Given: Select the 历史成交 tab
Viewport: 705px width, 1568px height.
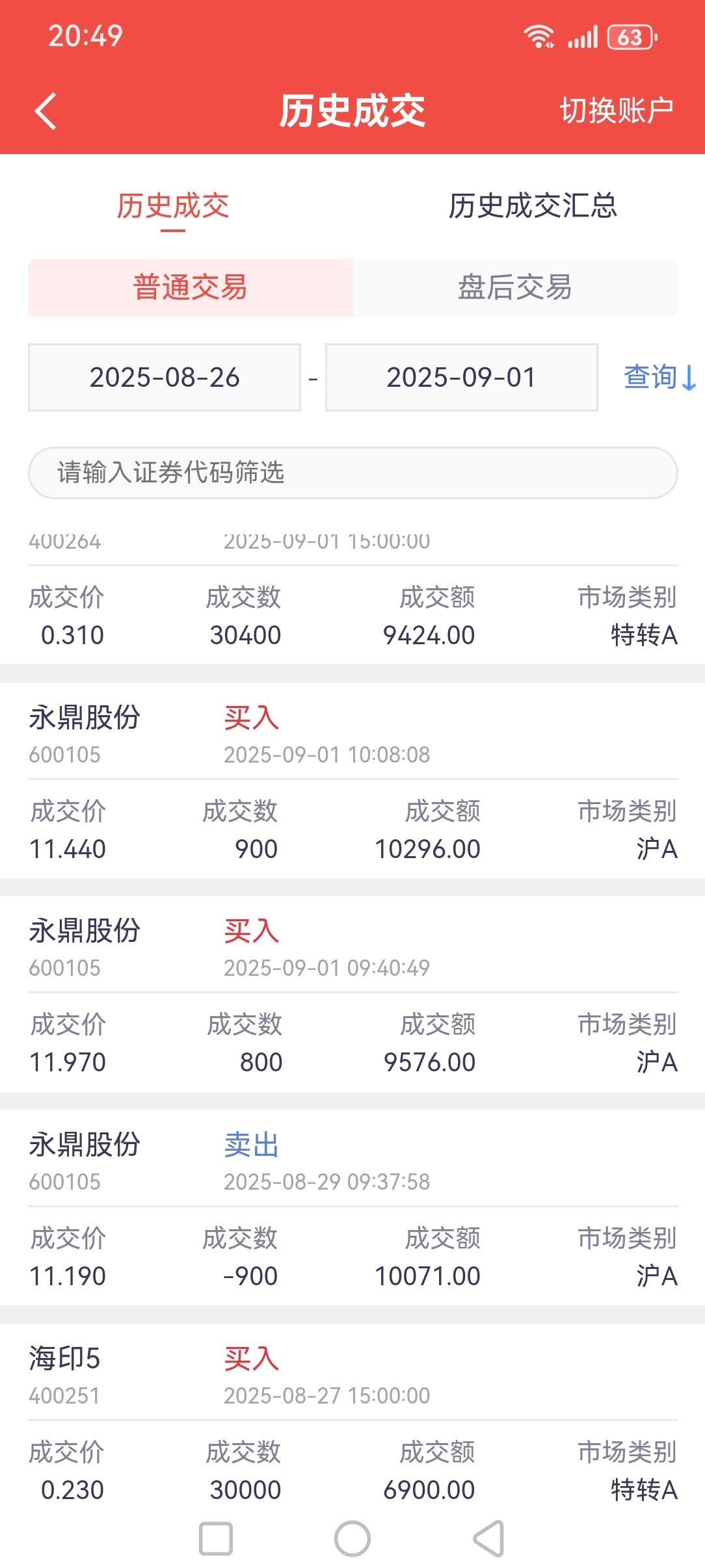Looking at the screenshot, I should (173, 206).
